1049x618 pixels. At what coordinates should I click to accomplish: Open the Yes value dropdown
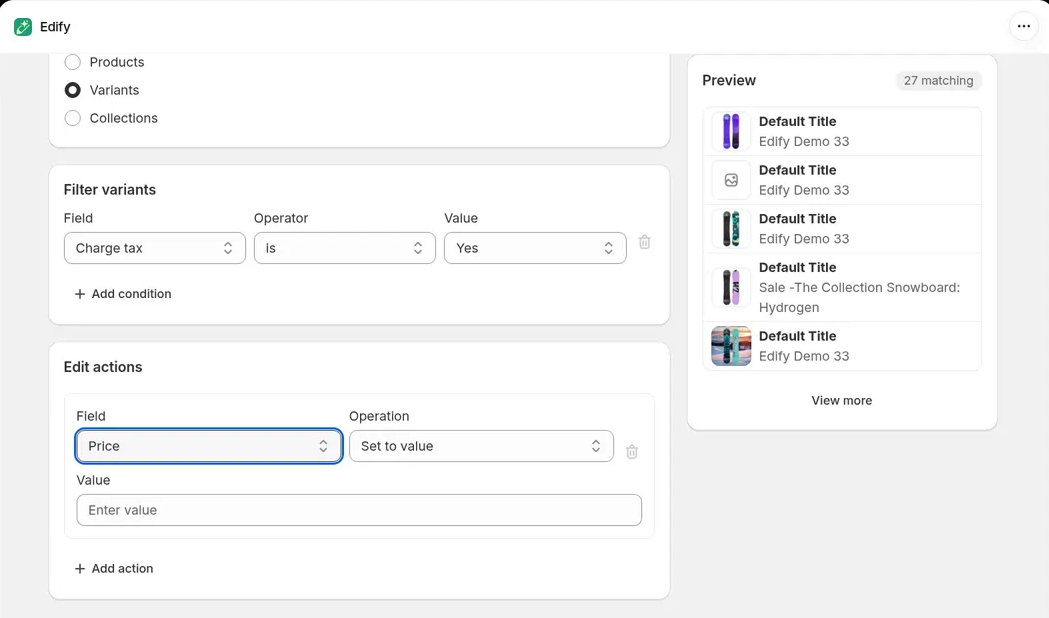click(x=535, y=248)
